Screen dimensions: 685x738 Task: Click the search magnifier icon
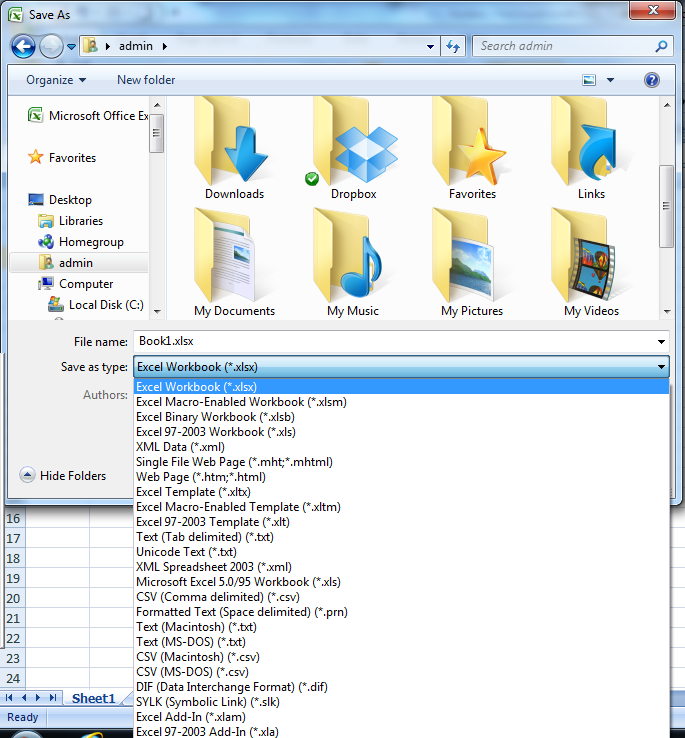click(x=661, y=46)
